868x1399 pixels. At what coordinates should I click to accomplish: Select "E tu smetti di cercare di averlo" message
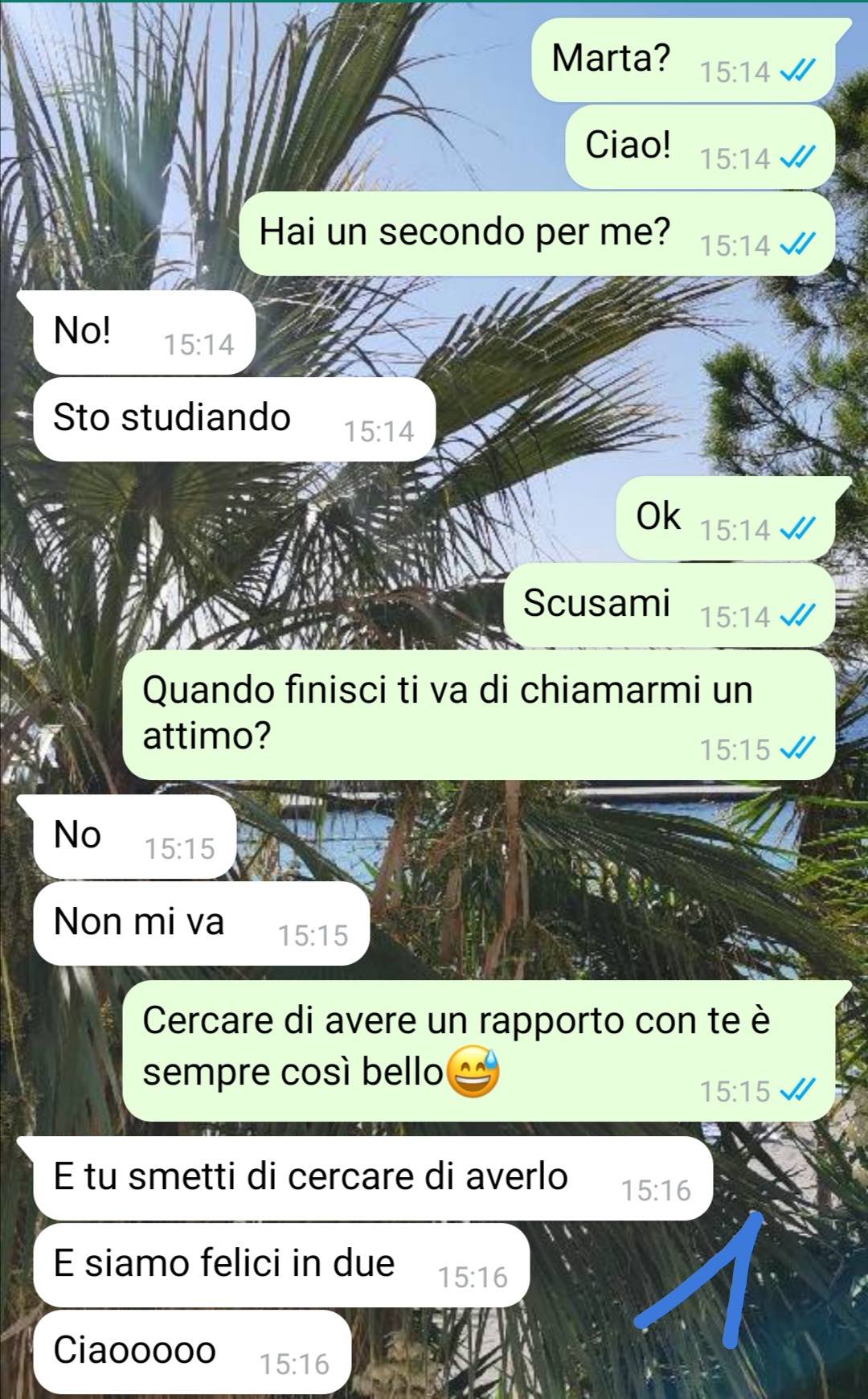click(373, 1178)
